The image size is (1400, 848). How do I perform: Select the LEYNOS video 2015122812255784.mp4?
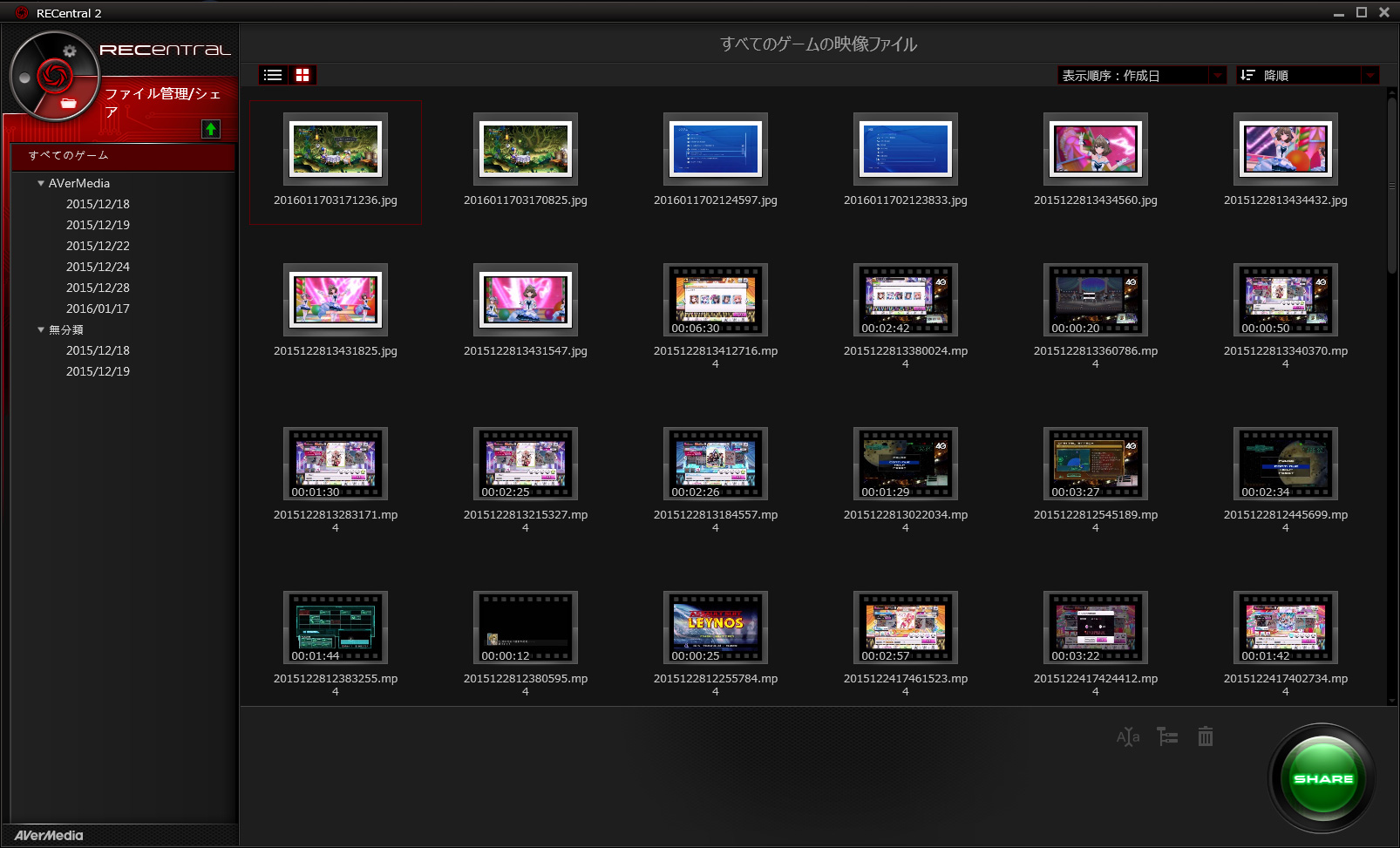[x=716, y=628]
